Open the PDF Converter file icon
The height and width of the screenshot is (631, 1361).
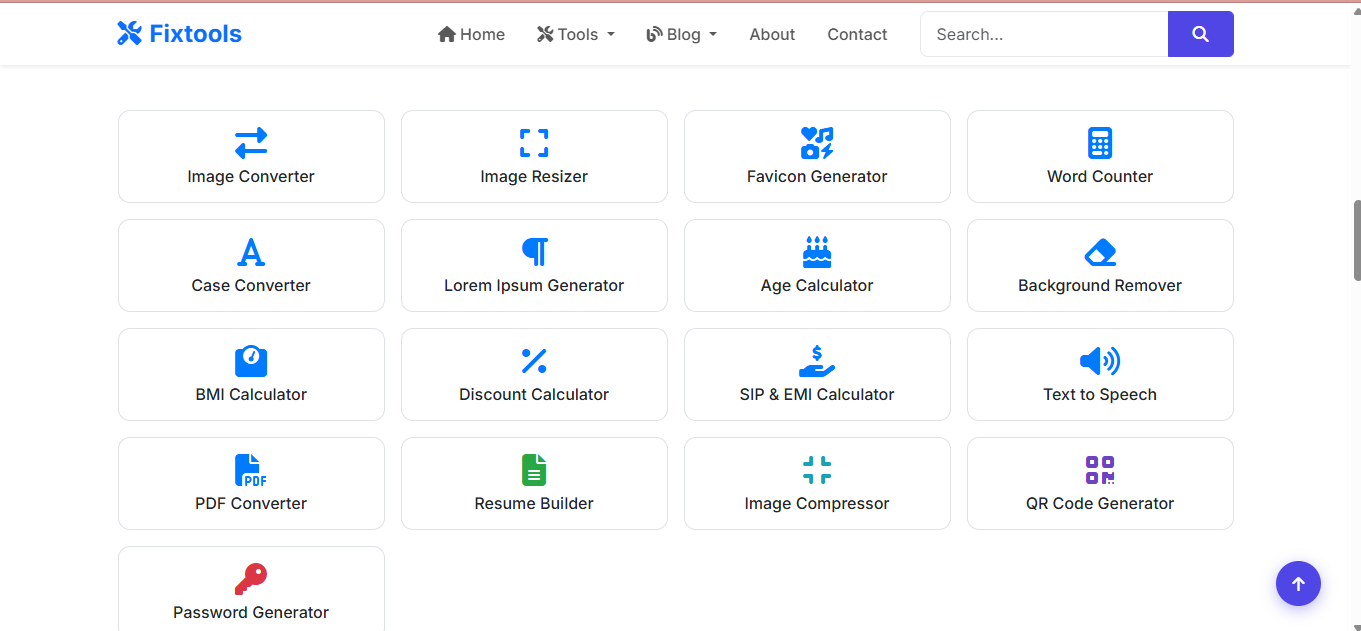click(x=251, y=470)
